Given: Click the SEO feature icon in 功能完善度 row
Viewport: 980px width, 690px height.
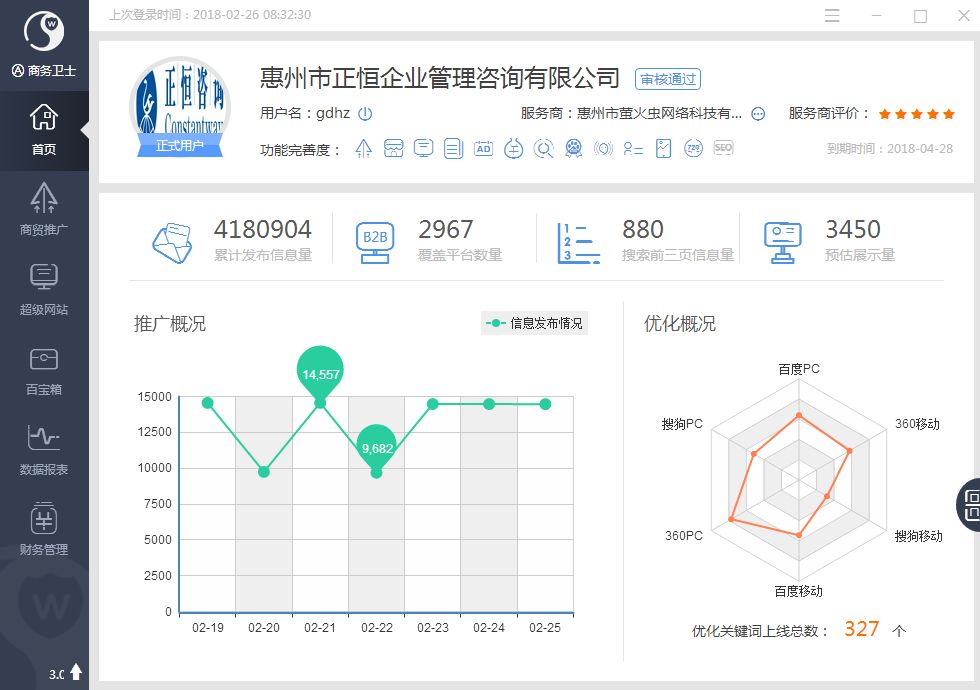Looking at the screenshot, I should (722, 148).
